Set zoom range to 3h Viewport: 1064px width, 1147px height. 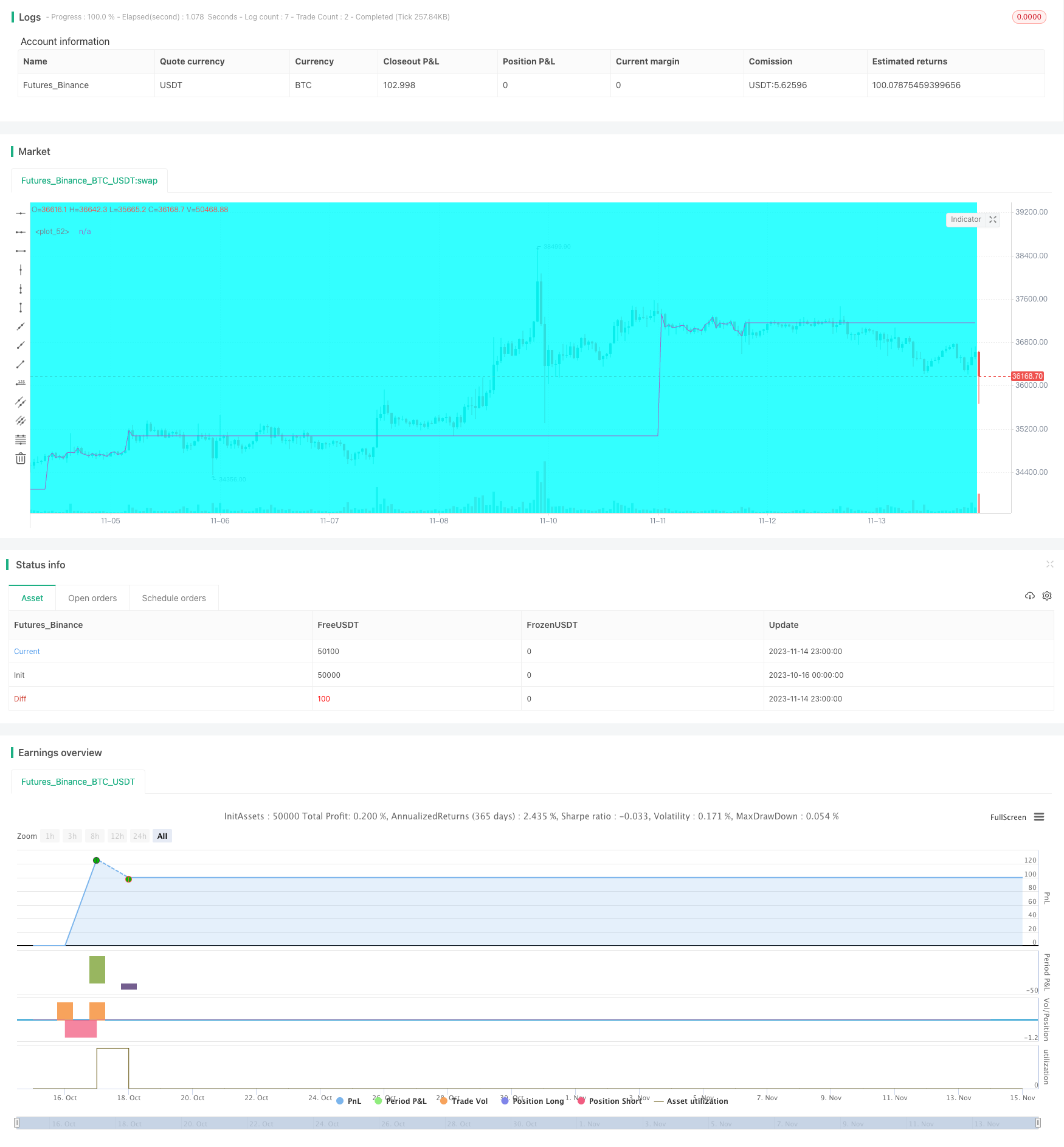72,836
